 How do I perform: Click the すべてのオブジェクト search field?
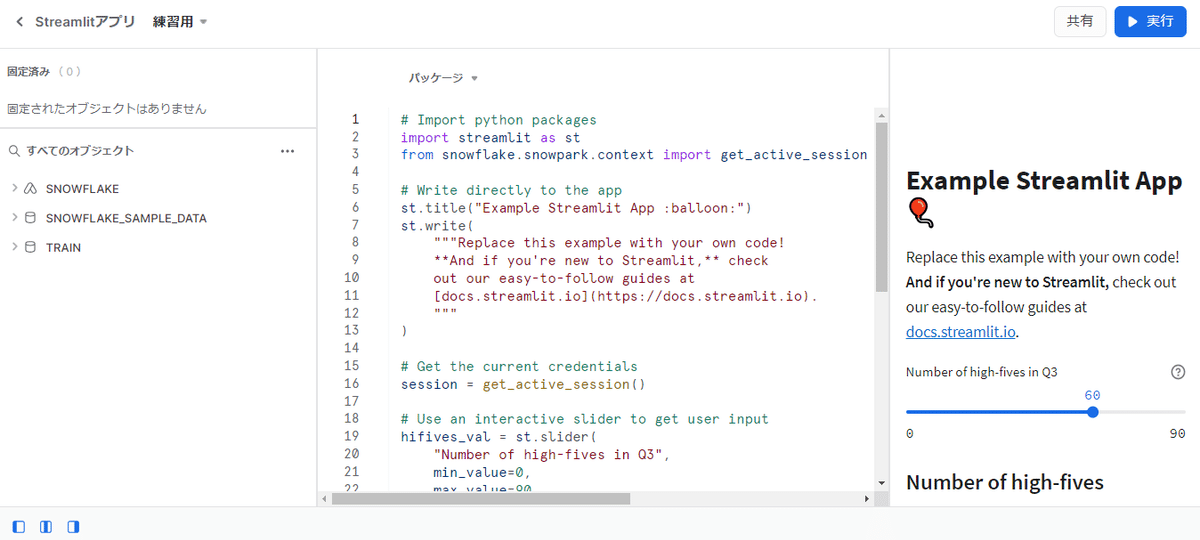pos(80,151)
